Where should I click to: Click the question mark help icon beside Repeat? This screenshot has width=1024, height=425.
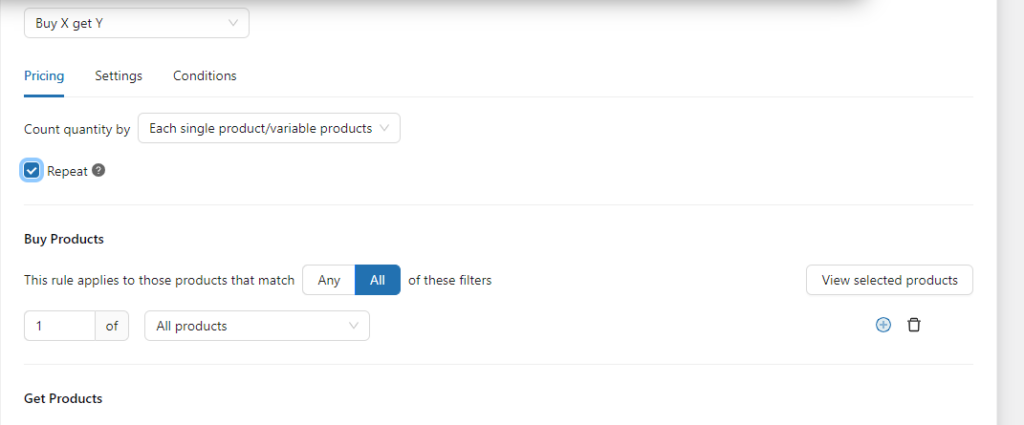[98, 170]
